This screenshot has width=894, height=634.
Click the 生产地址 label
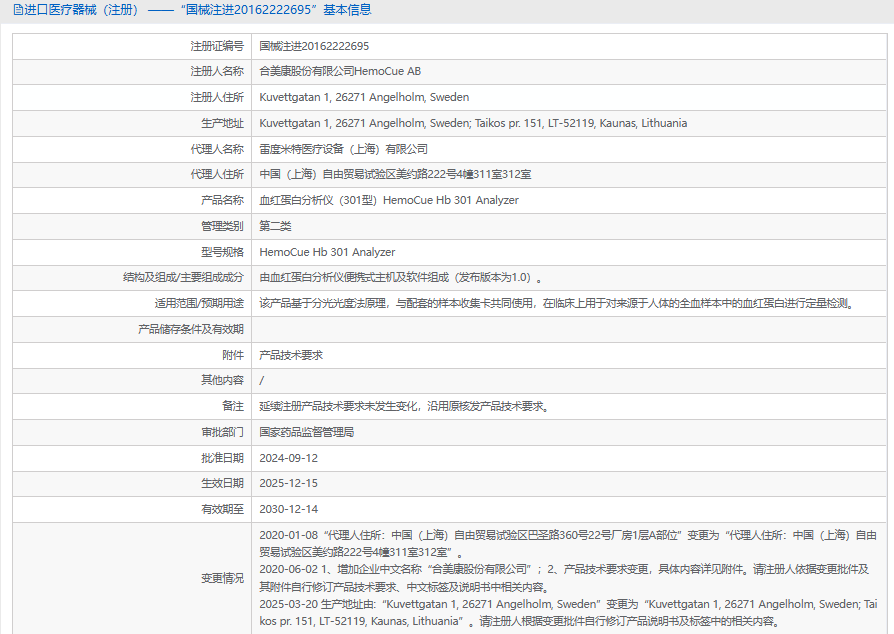coord(222,123)
